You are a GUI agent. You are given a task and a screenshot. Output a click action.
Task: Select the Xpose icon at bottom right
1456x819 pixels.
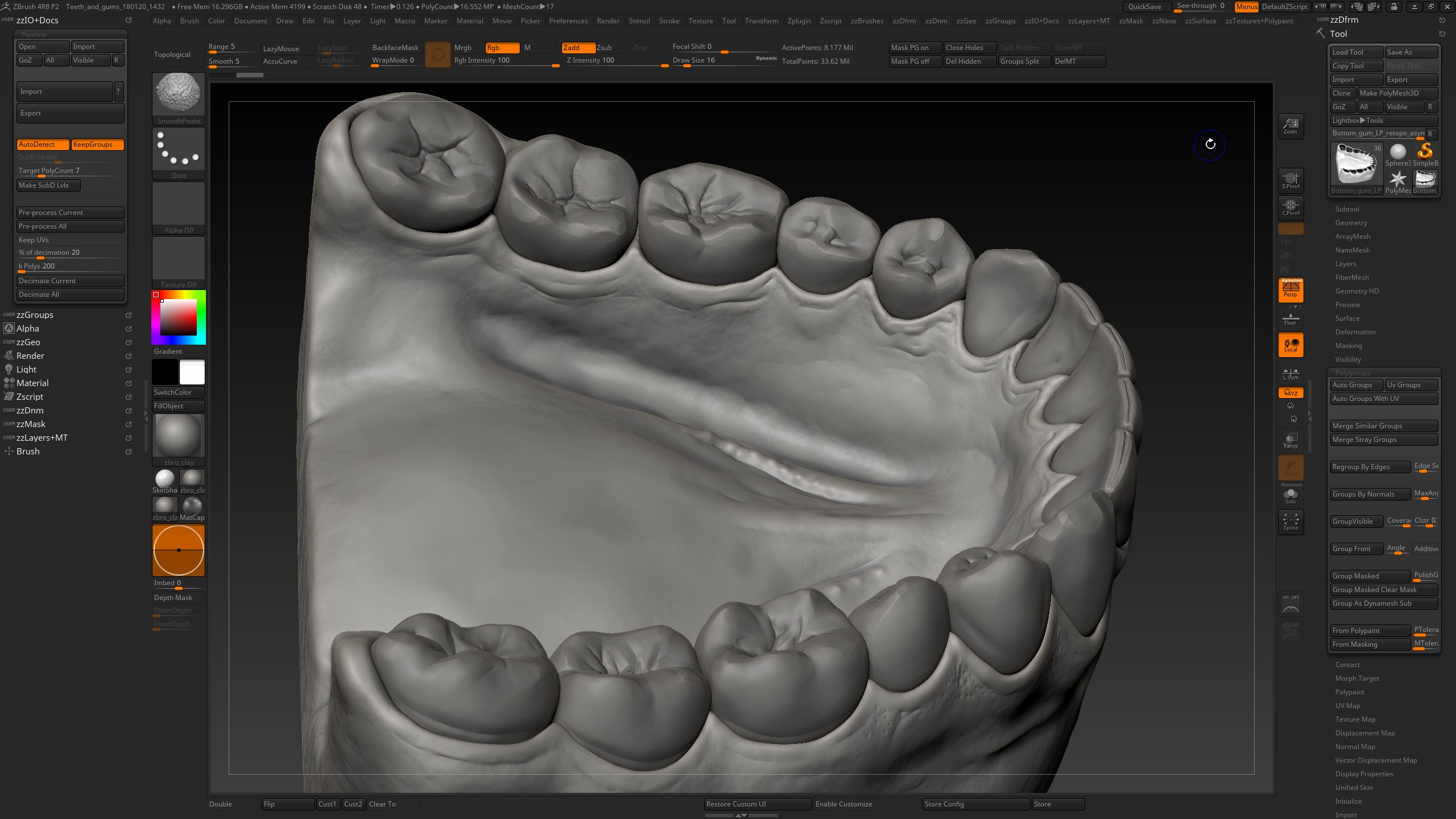[x=1290, y=522]
